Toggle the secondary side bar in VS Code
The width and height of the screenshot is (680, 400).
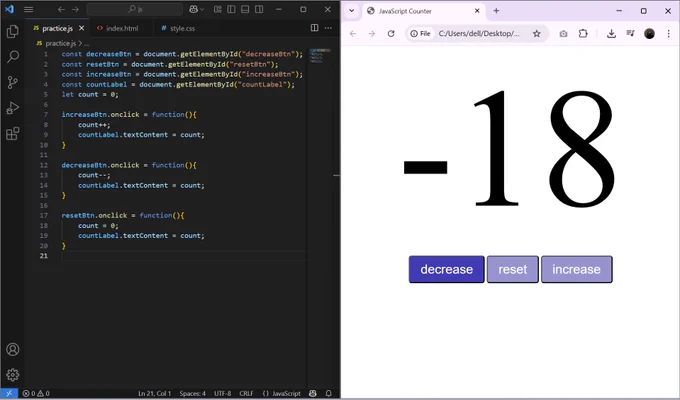coord(259,9)
